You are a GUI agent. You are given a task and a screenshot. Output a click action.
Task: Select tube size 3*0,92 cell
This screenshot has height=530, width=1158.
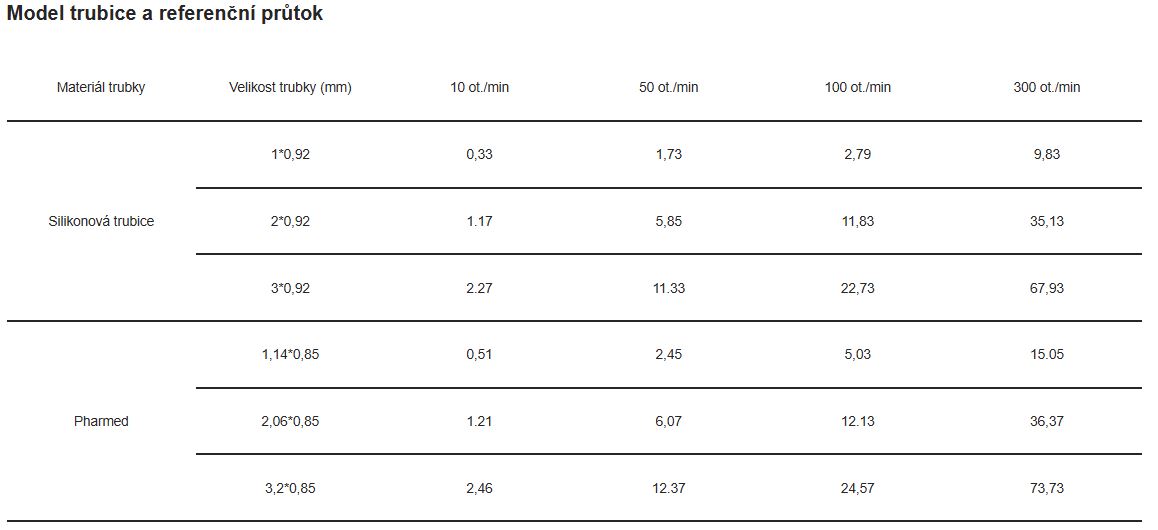coord(290,288)
